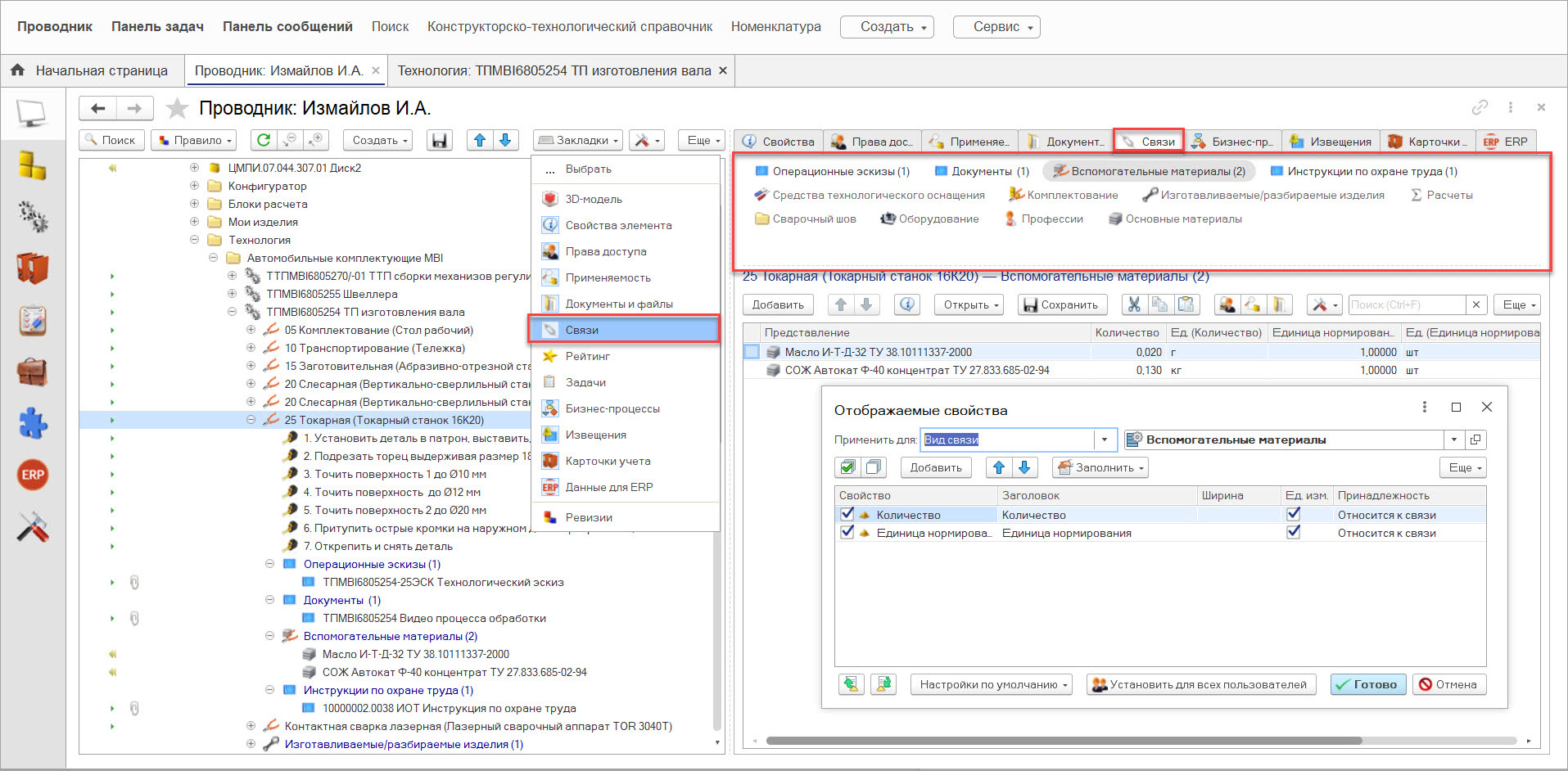This screenshot has height=771, width=1568.
Task: Expand the Конфигуратор tree folder
Action: coord(194,186)
